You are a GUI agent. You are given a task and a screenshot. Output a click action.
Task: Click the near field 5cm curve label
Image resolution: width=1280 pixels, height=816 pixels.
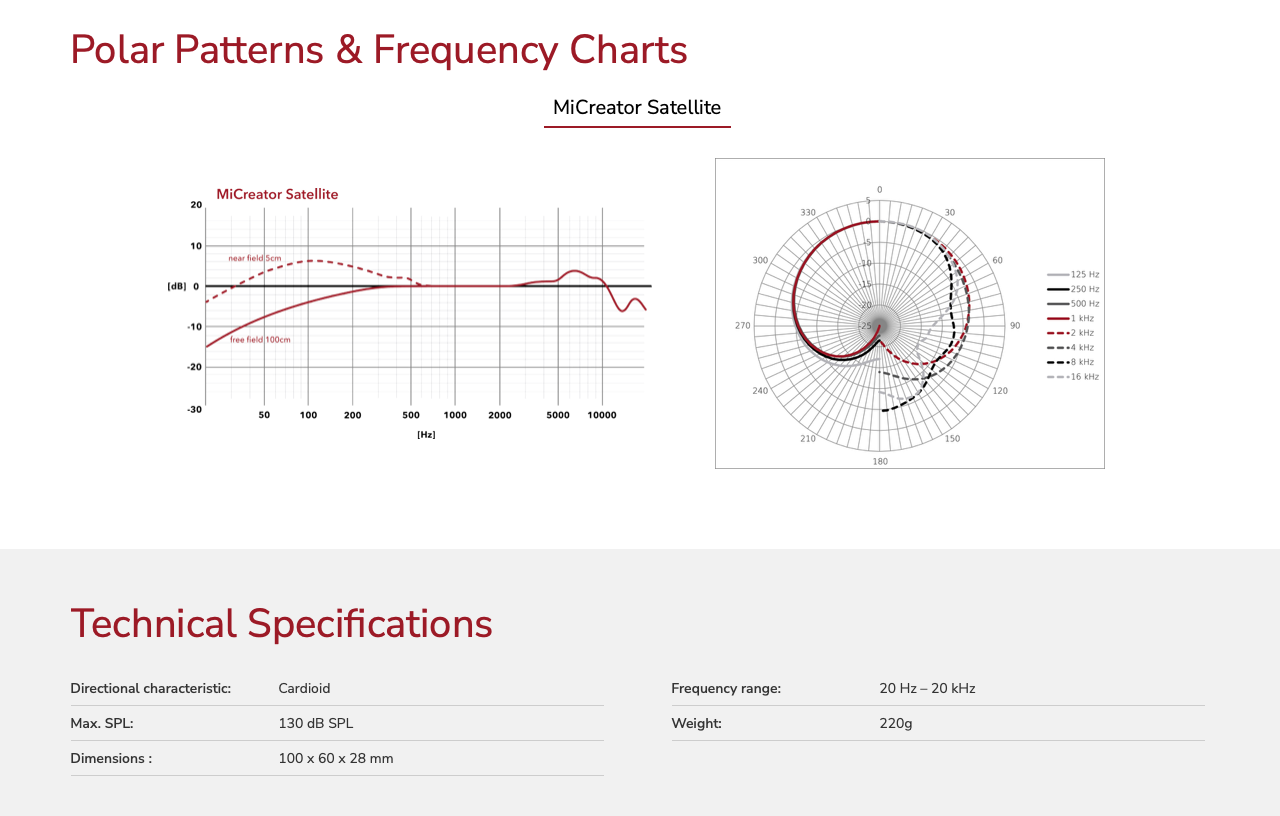(255, 258)
